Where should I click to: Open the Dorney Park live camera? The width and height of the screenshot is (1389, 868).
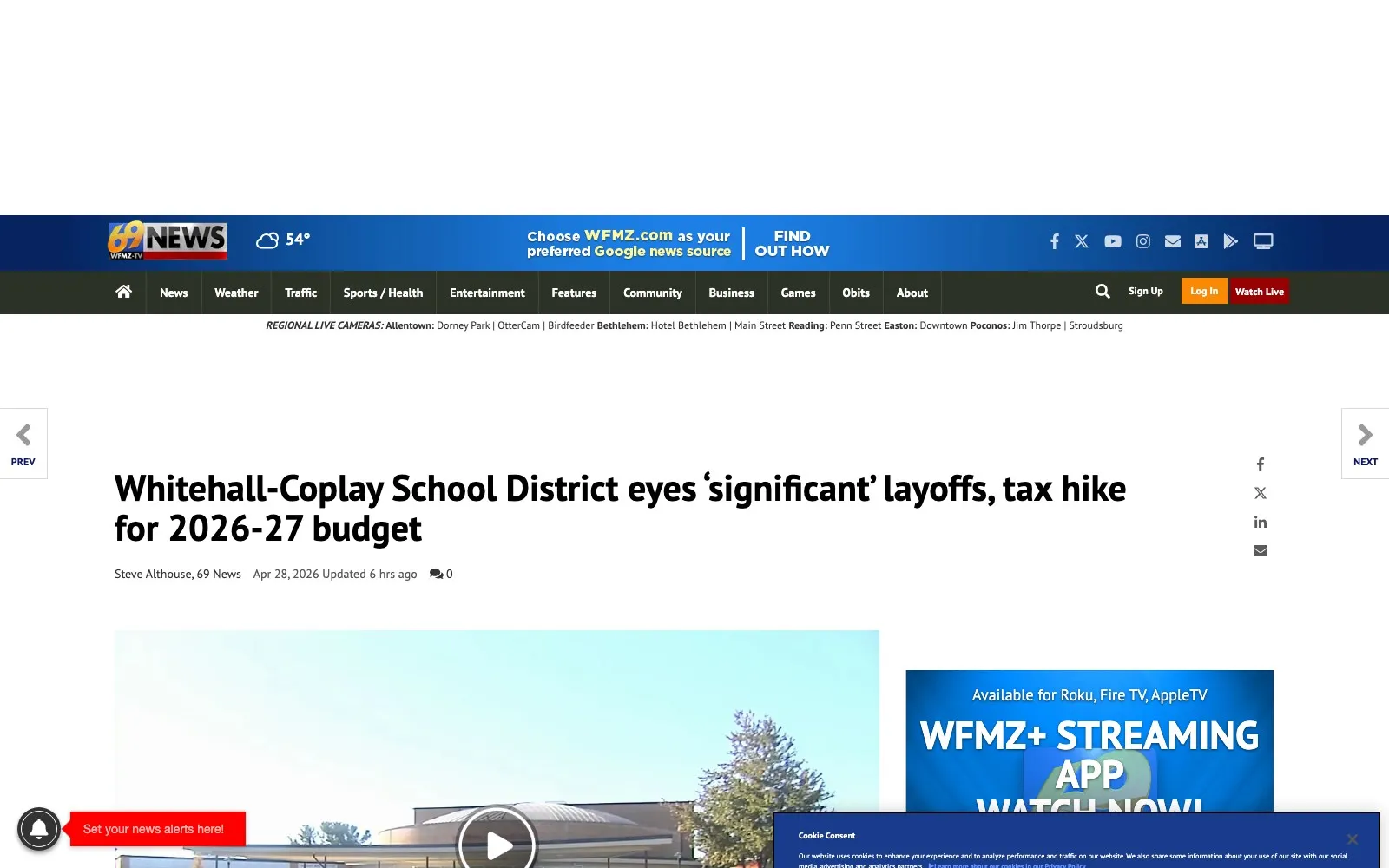464,325
